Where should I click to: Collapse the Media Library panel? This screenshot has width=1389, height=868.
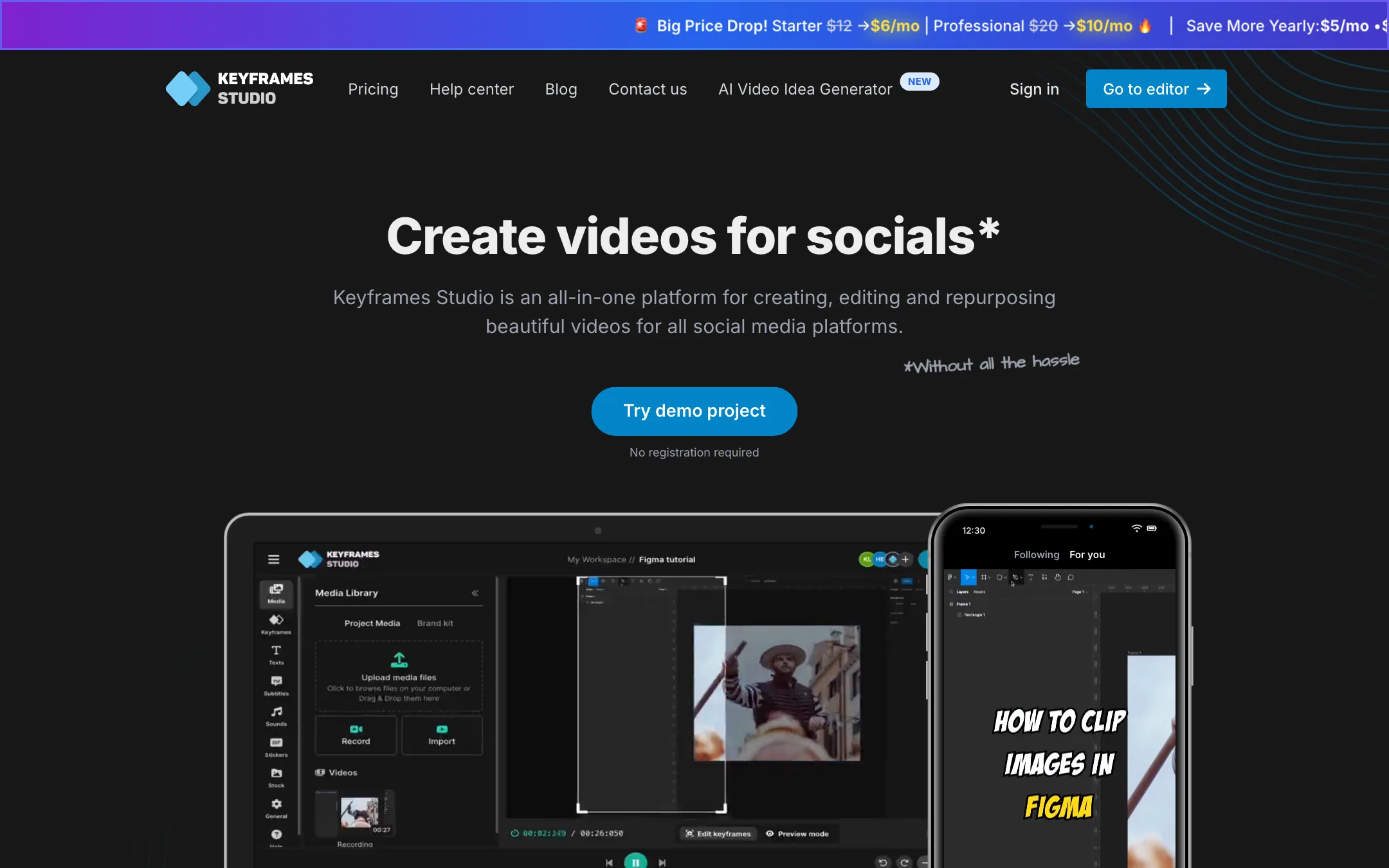(x=475, y=593)
